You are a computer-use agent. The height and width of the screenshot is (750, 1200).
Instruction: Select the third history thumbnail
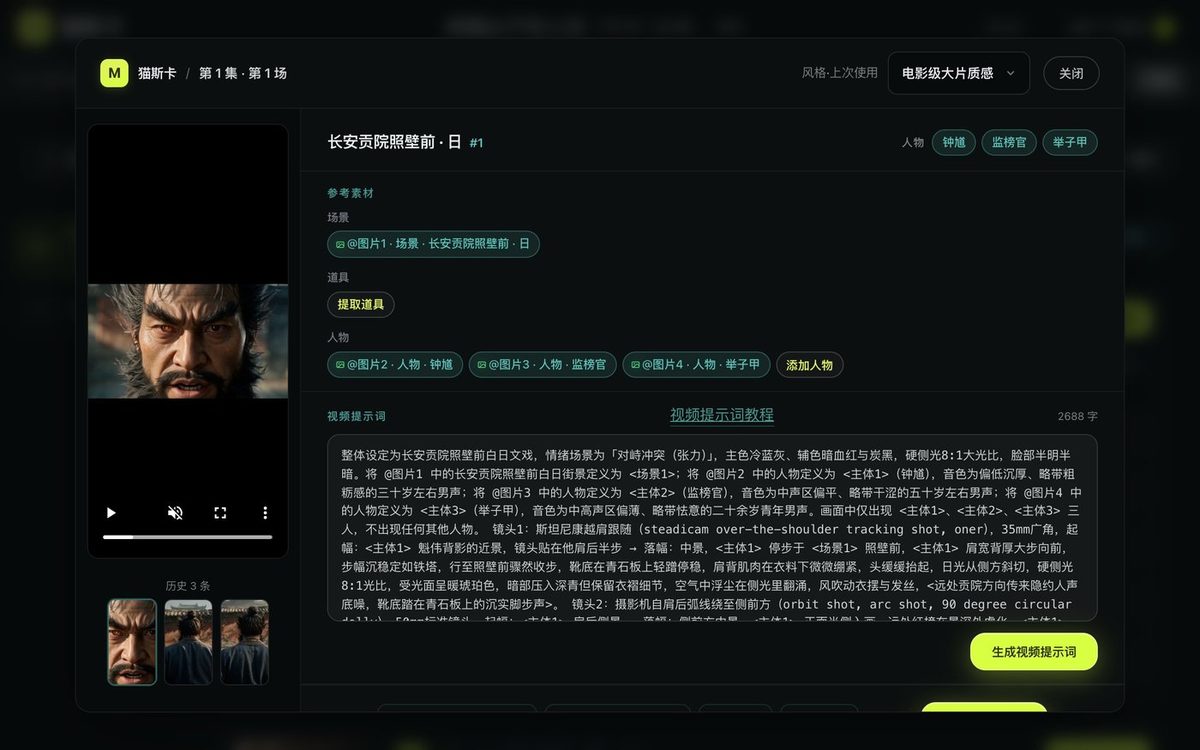click(x=245, y=642)
